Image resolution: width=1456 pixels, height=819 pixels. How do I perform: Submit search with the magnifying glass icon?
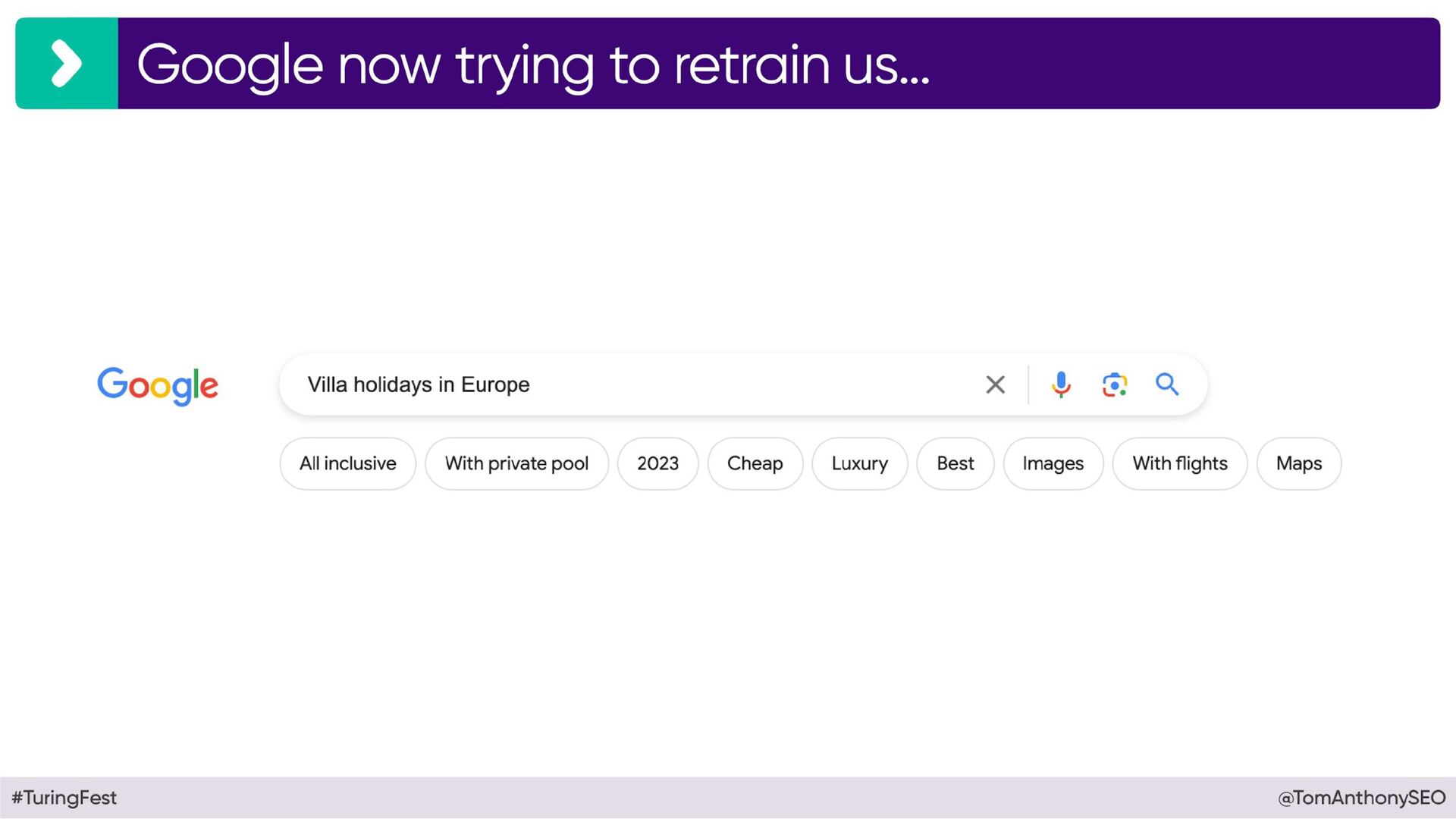click(1167, 384)
